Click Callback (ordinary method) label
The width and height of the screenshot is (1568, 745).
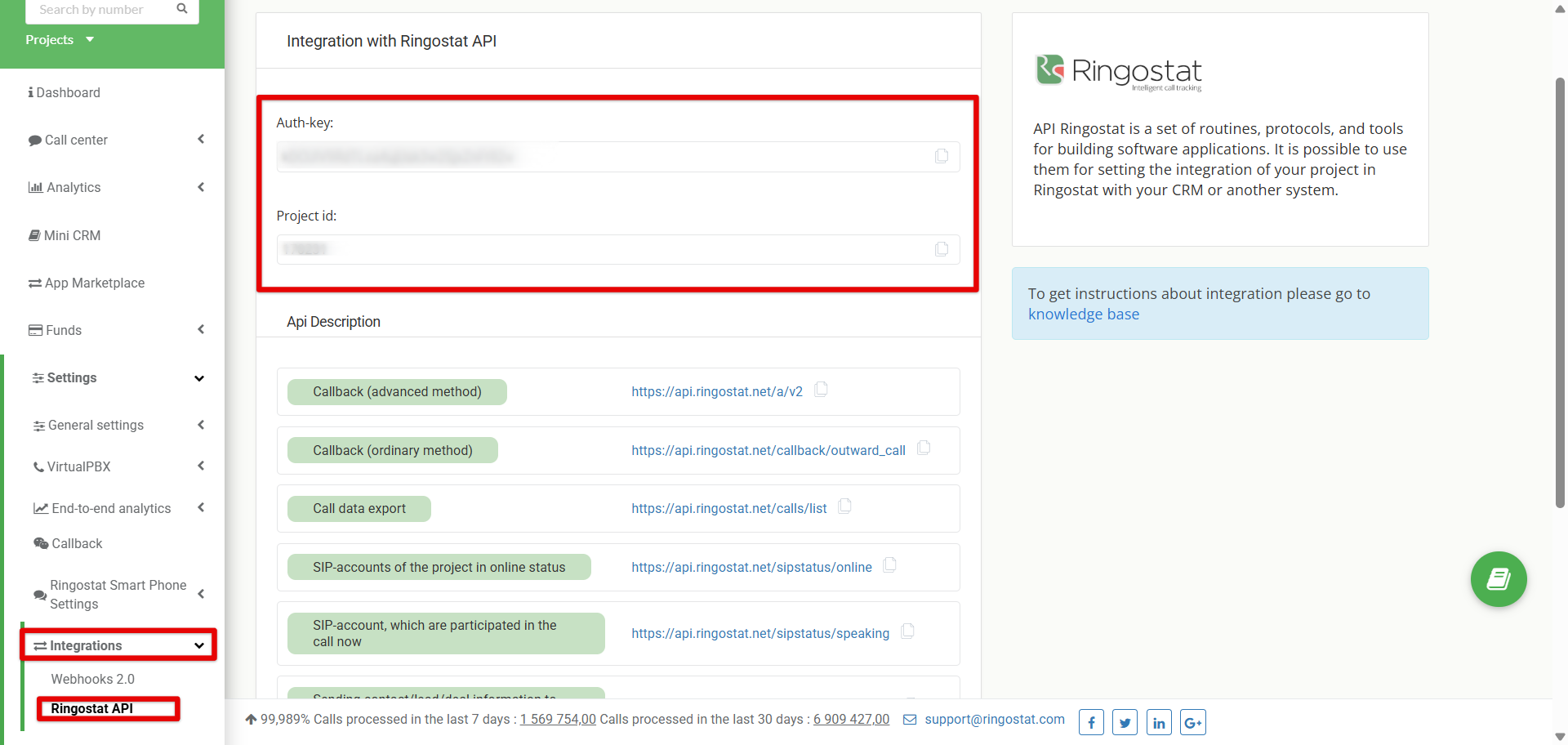point(393,451)
